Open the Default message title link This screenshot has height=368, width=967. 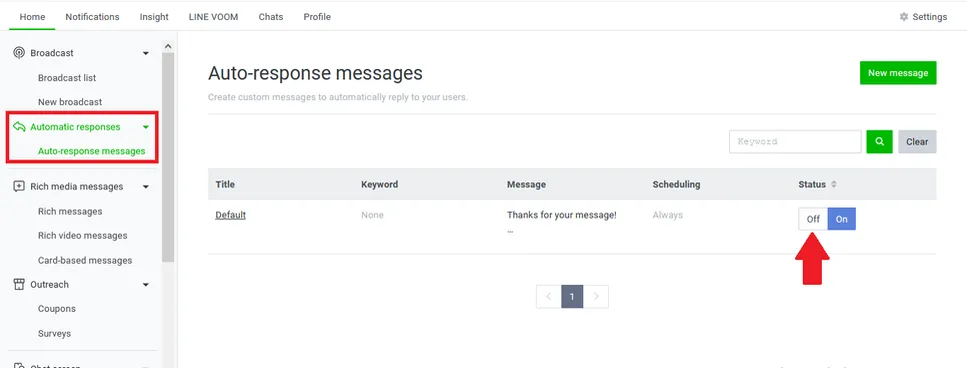coord(231,215)
